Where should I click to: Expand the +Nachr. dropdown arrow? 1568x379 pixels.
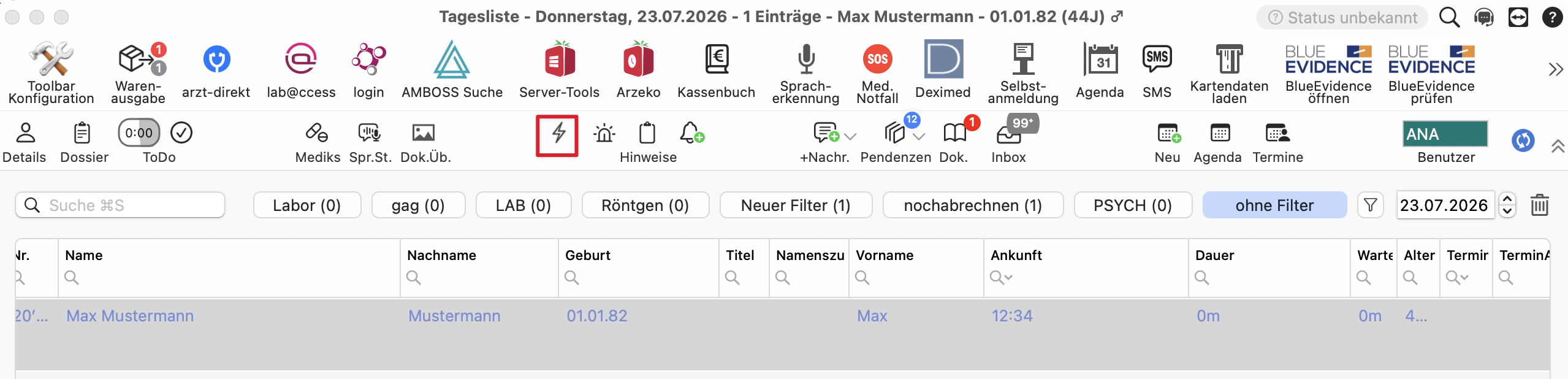click(850, 136)
